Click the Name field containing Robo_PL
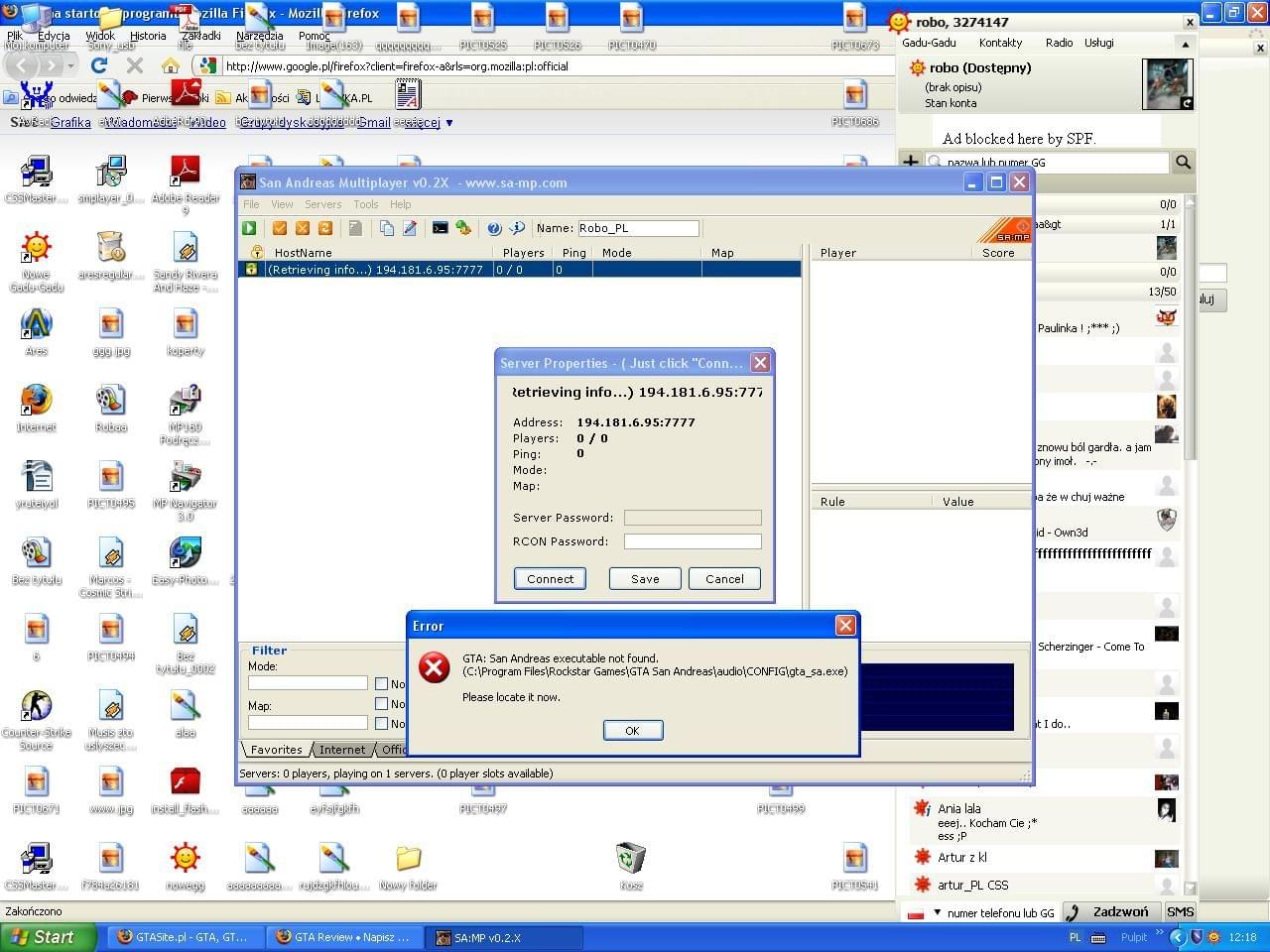Image resolution: width=1270 pixels, height=952 pixels. point(638,228)
